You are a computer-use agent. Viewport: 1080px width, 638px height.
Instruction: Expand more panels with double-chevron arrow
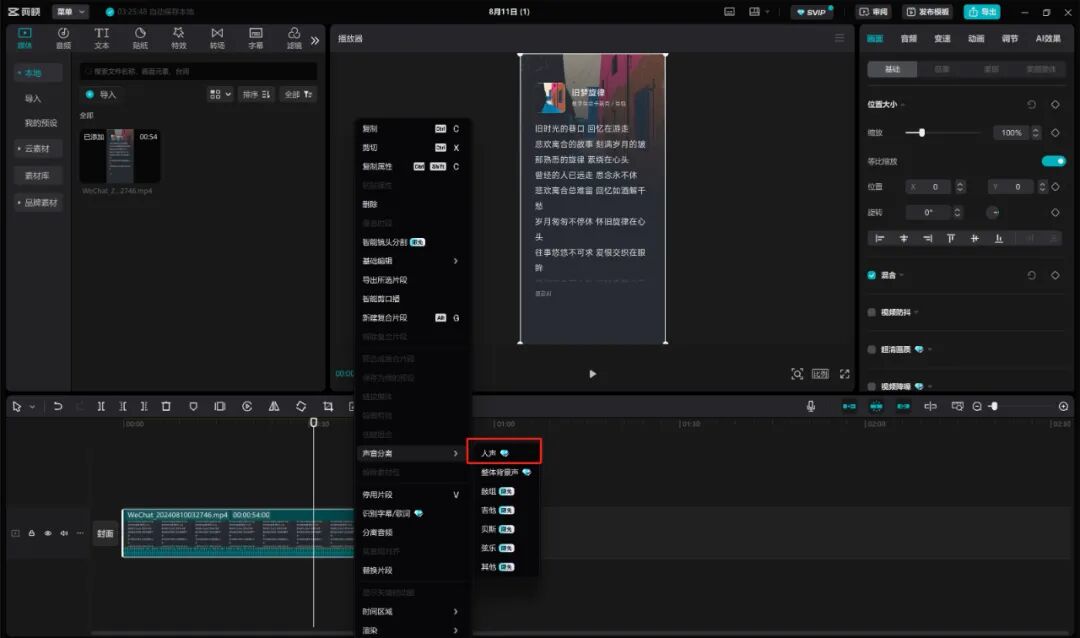(x=315, y=41)
